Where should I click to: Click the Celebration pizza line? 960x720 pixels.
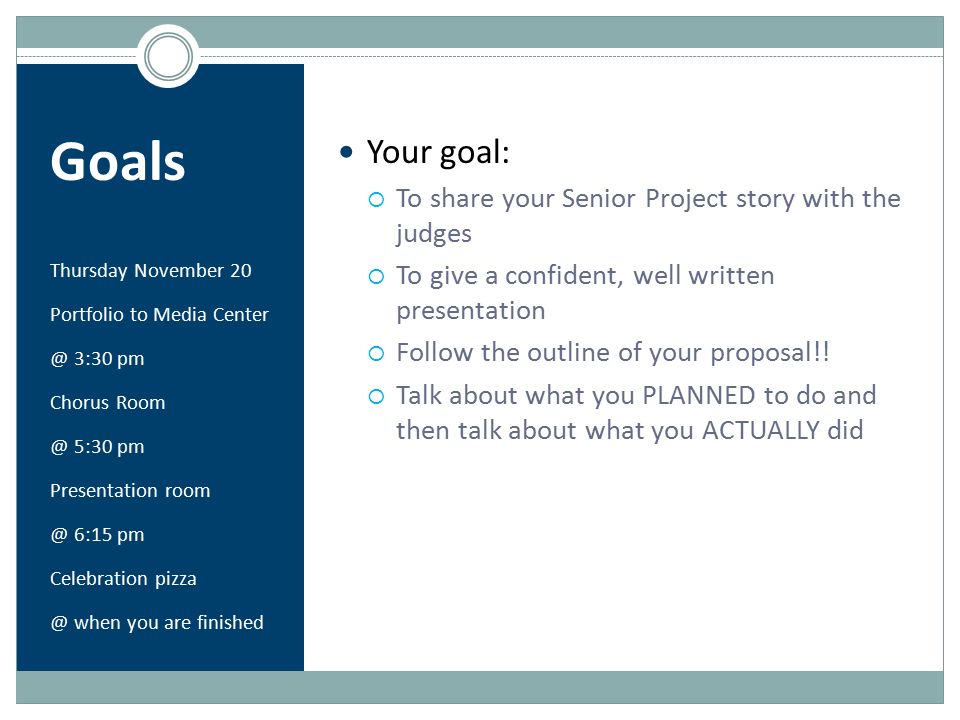coord(123,579)
